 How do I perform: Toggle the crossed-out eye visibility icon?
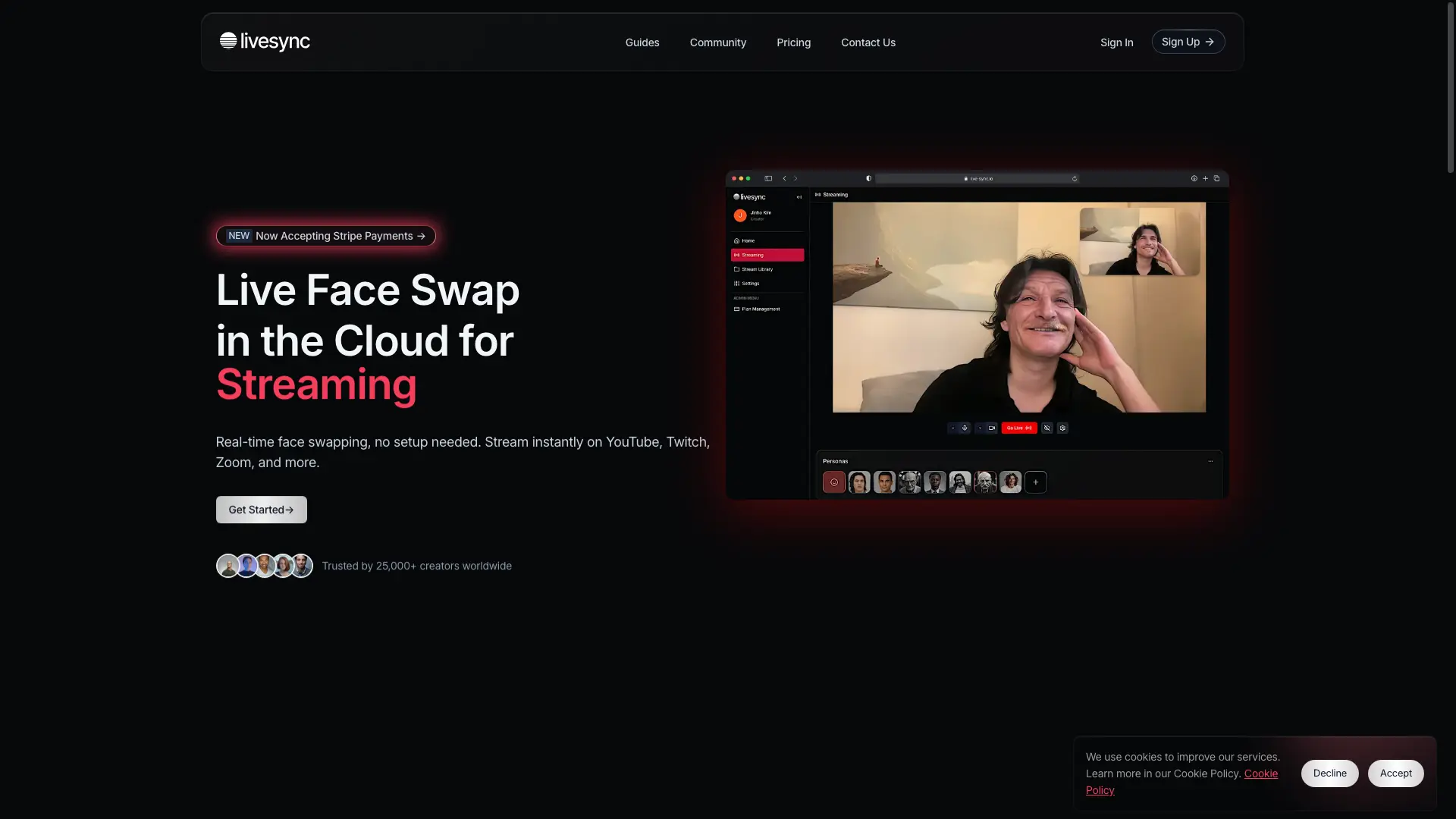[1046, 428]
